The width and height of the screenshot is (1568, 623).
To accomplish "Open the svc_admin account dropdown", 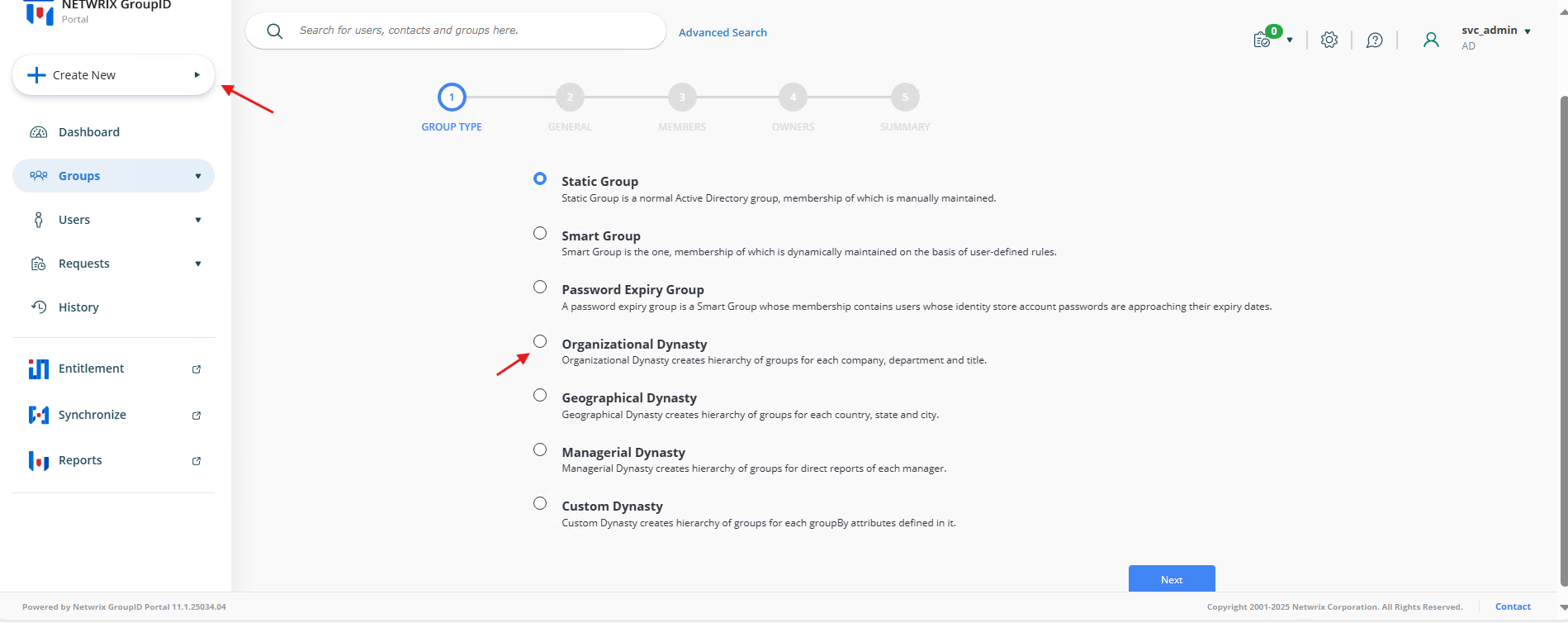I will pyautogui.click(x=1528, y=31).
